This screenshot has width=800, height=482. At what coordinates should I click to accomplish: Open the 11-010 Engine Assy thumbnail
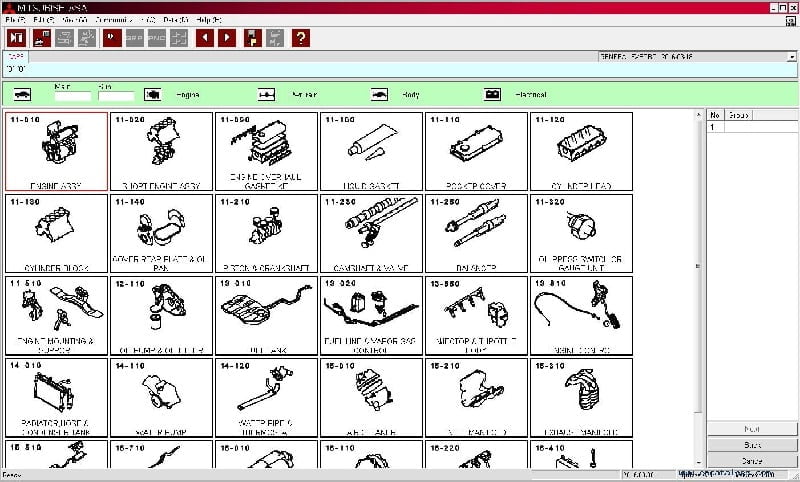coord(56,151)
